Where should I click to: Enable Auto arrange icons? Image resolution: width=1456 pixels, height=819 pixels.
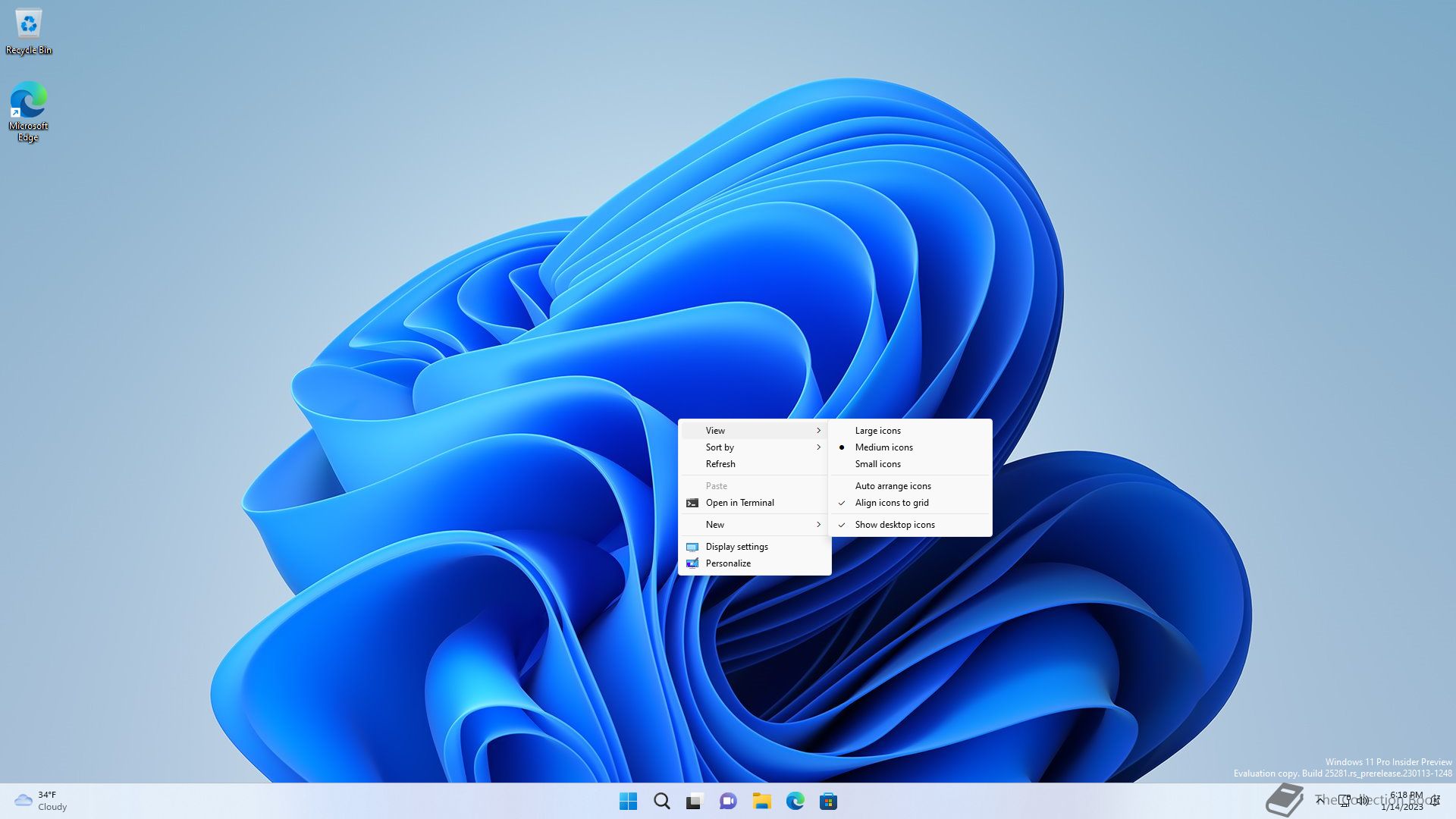[893, 486]
